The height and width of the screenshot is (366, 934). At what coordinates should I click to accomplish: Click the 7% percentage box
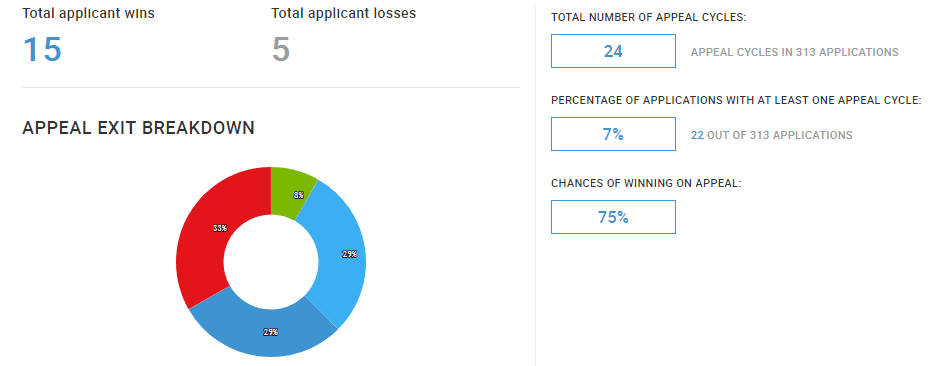pyautogui.click(x=613, y=134)
